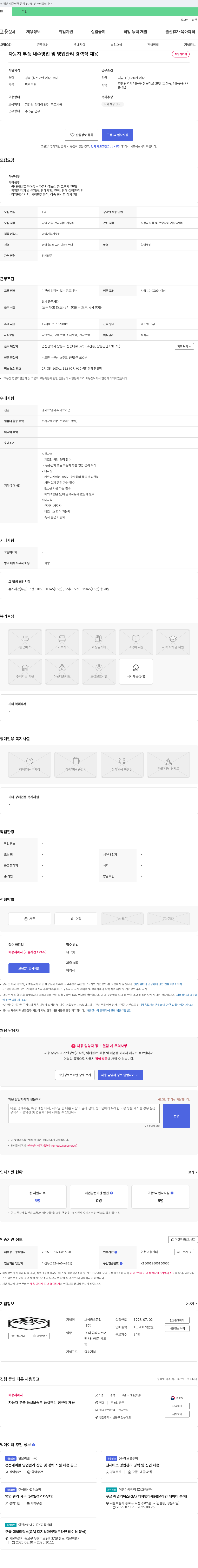The image size is (198, 1568).
Task: Open the 고용24 logo home link
Action: pyautogui.click(x=7, y=32)
